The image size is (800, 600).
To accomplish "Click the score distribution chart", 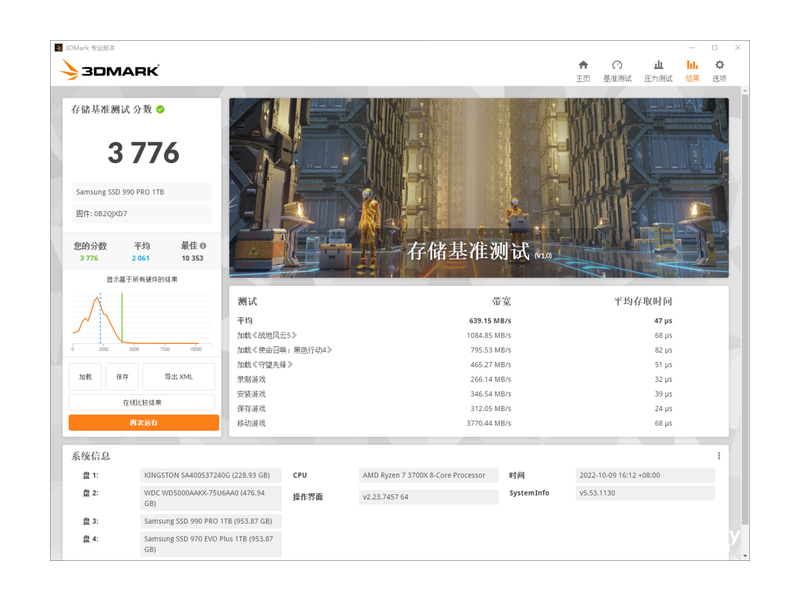I will (142, 321).
